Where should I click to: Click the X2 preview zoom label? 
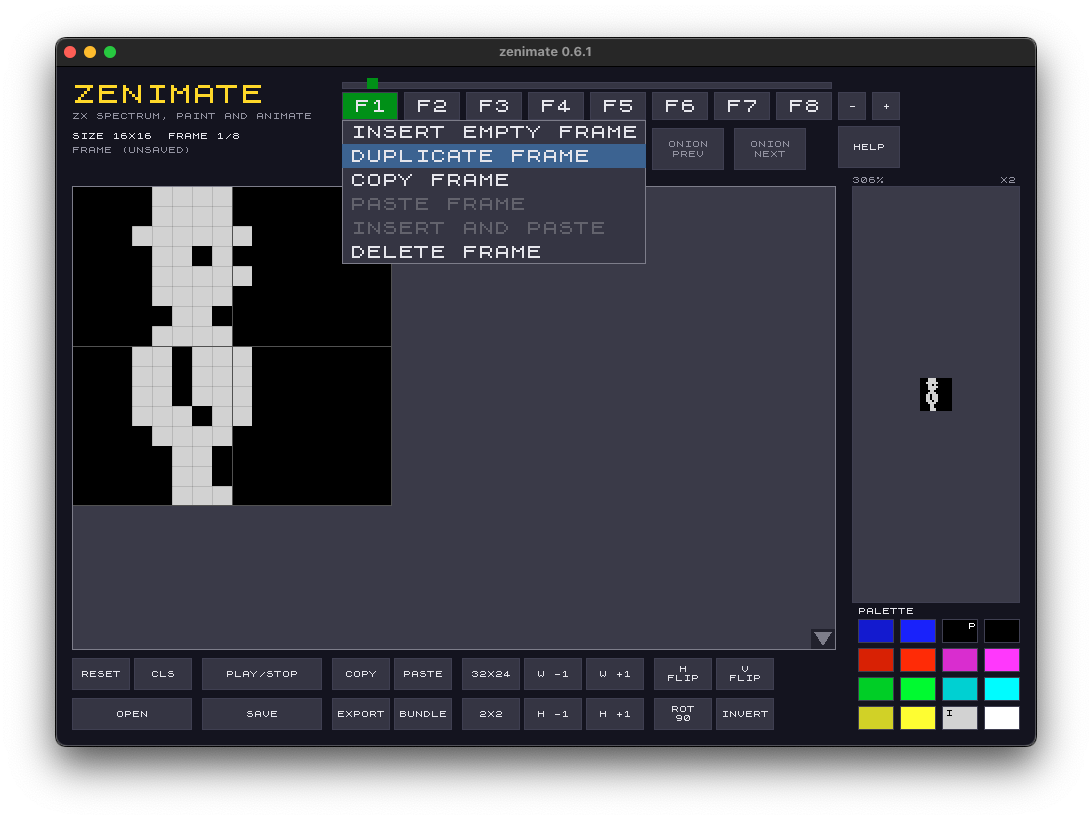(1008, 180)
